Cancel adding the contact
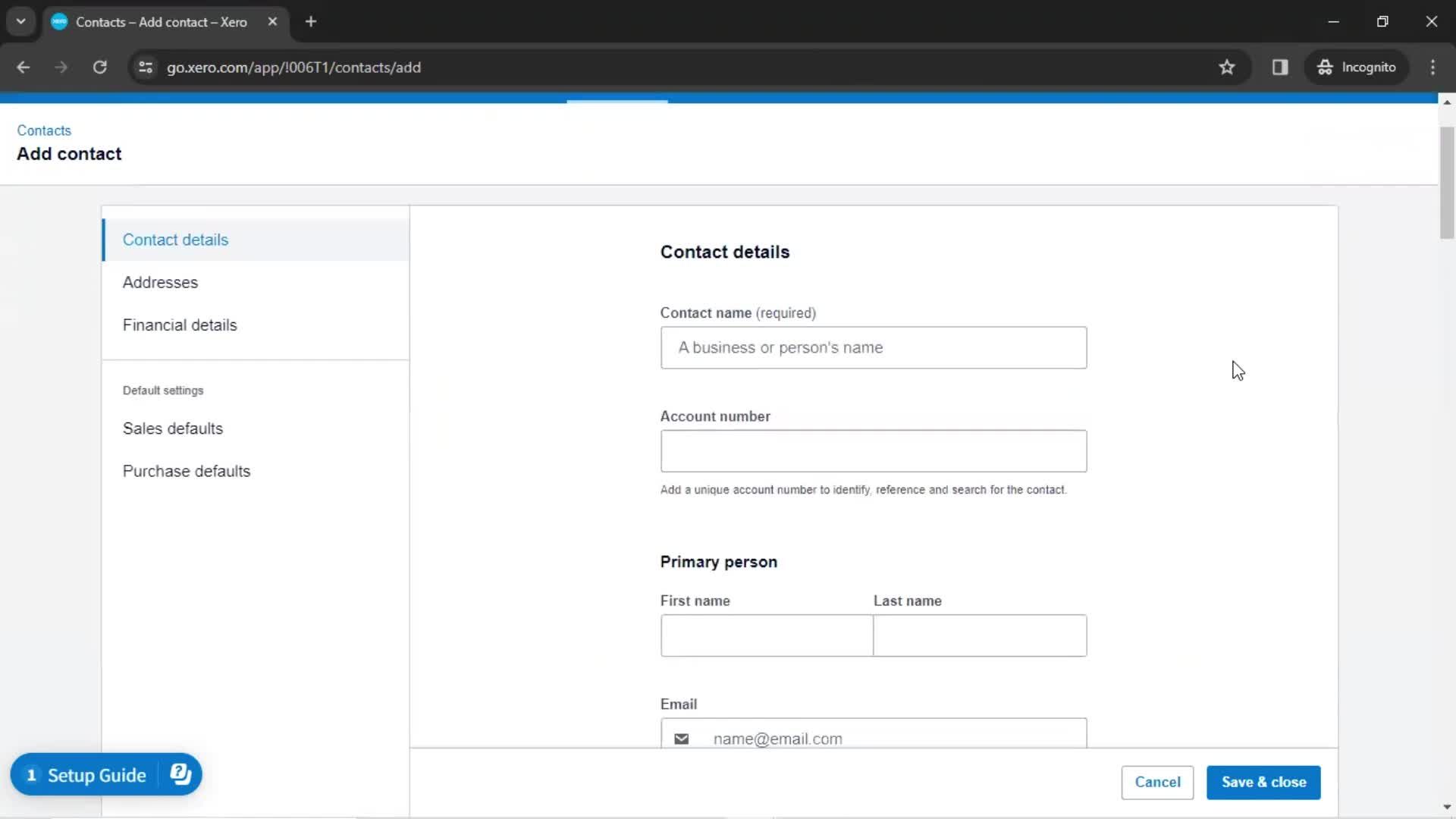The height and width of the screenshot is (819, 1456). click(1157, 782)
